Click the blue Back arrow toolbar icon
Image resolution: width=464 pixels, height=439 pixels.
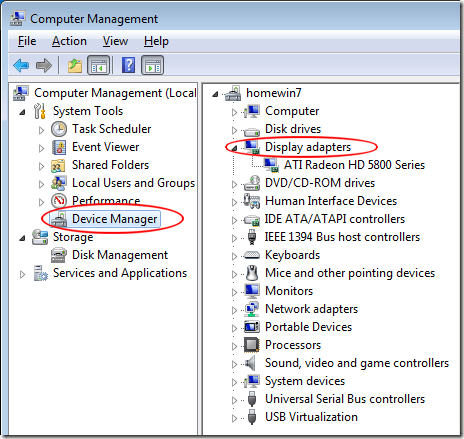(x=21, y=65)
